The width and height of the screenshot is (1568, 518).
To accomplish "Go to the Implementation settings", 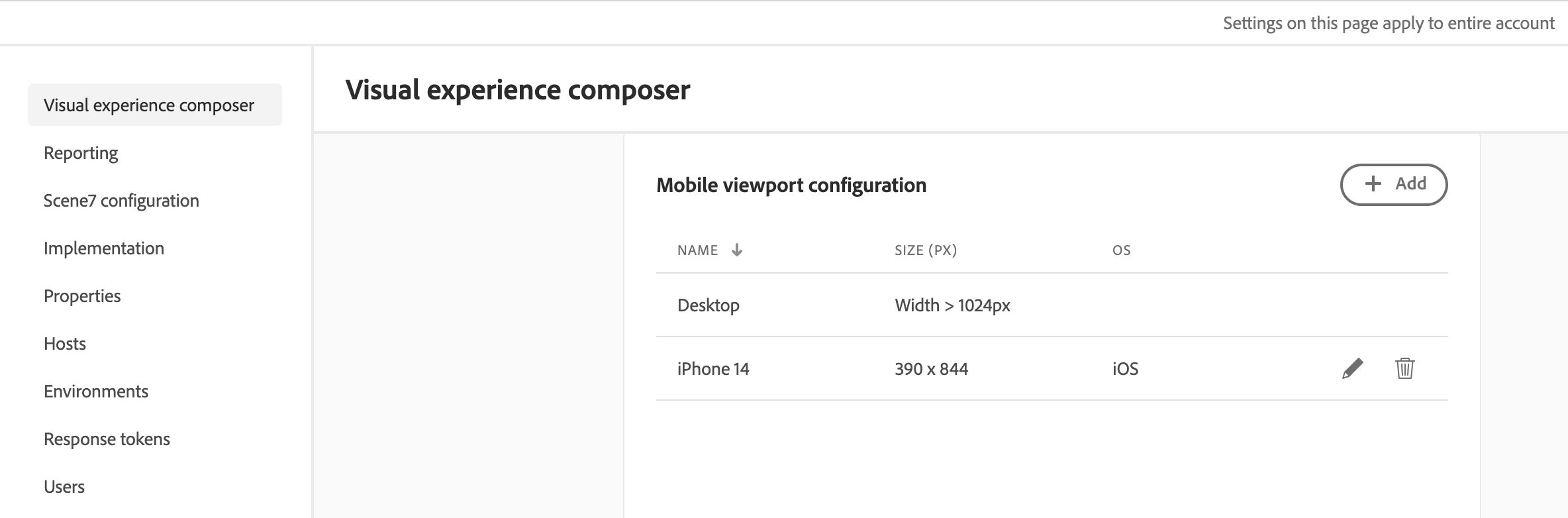I will pos(104,248).
